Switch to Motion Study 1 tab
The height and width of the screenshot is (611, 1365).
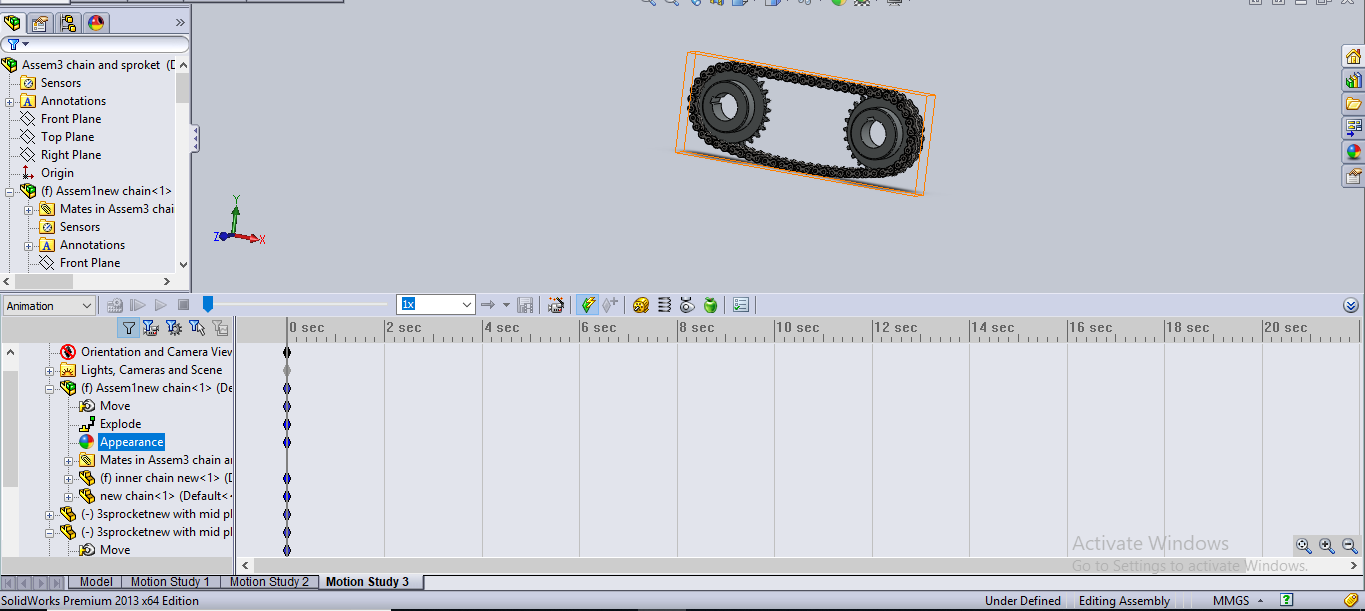pyautogui.click(x=170, y=582)
